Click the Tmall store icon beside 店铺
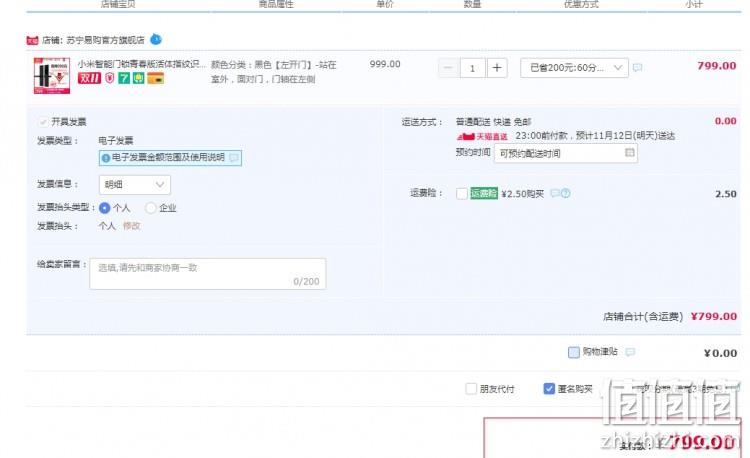 click(x=32, y=40)
